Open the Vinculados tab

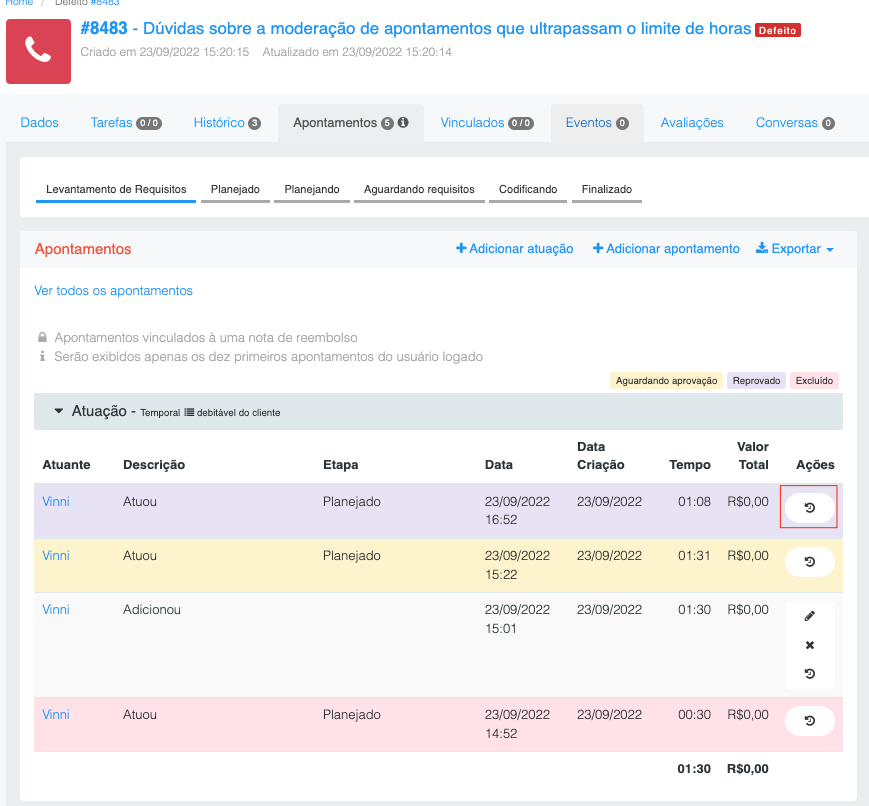[x=487, y=123]
